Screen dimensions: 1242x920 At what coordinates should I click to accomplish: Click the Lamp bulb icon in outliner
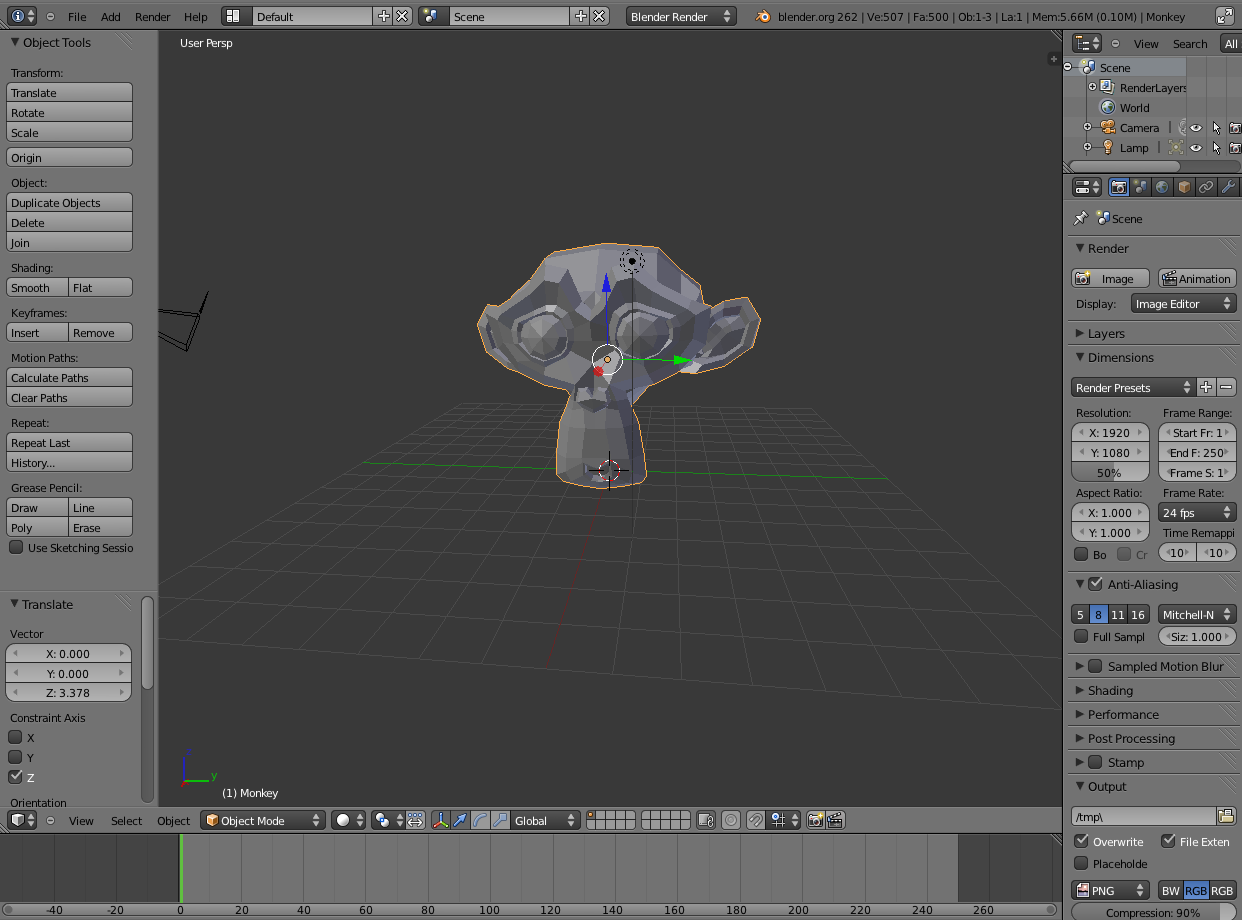coord(1108,147)
